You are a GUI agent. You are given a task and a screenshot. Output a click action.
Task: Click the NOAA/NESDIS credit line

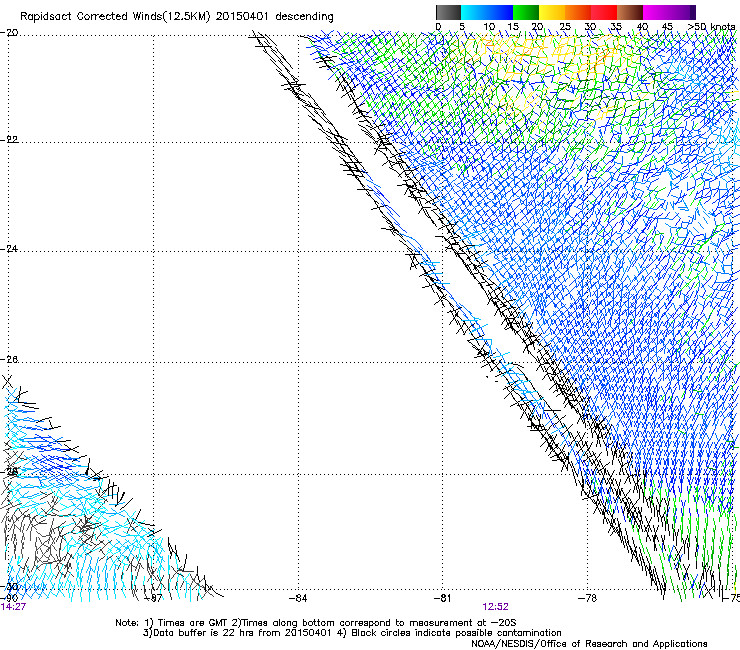(589, 643)
